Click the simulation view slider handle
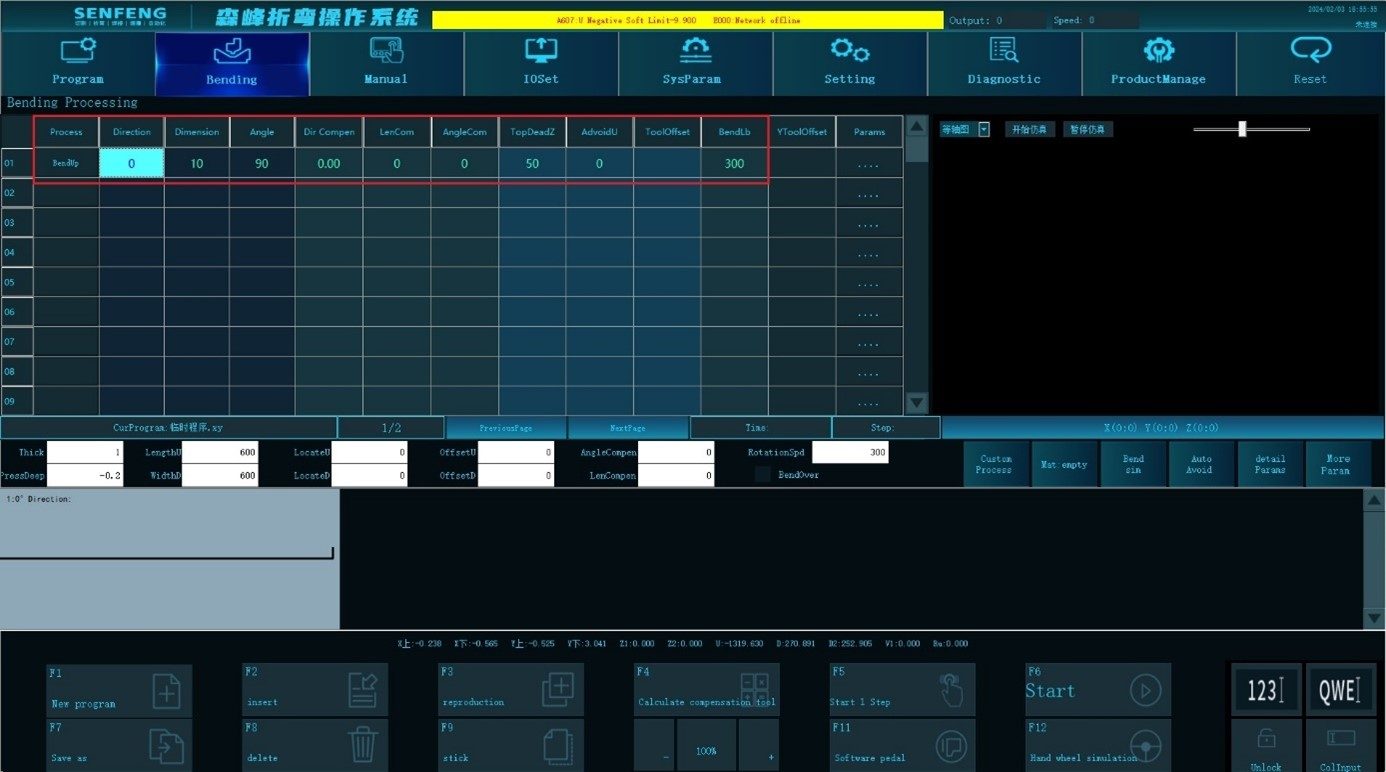This screenshot has width=1386, height=772. point(1242,128)
